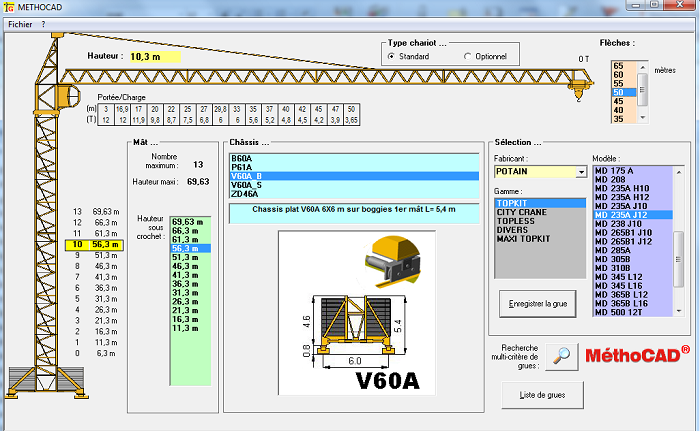
Task: Click the Modèle list scroll up arrow
Action: pos(679,172)
